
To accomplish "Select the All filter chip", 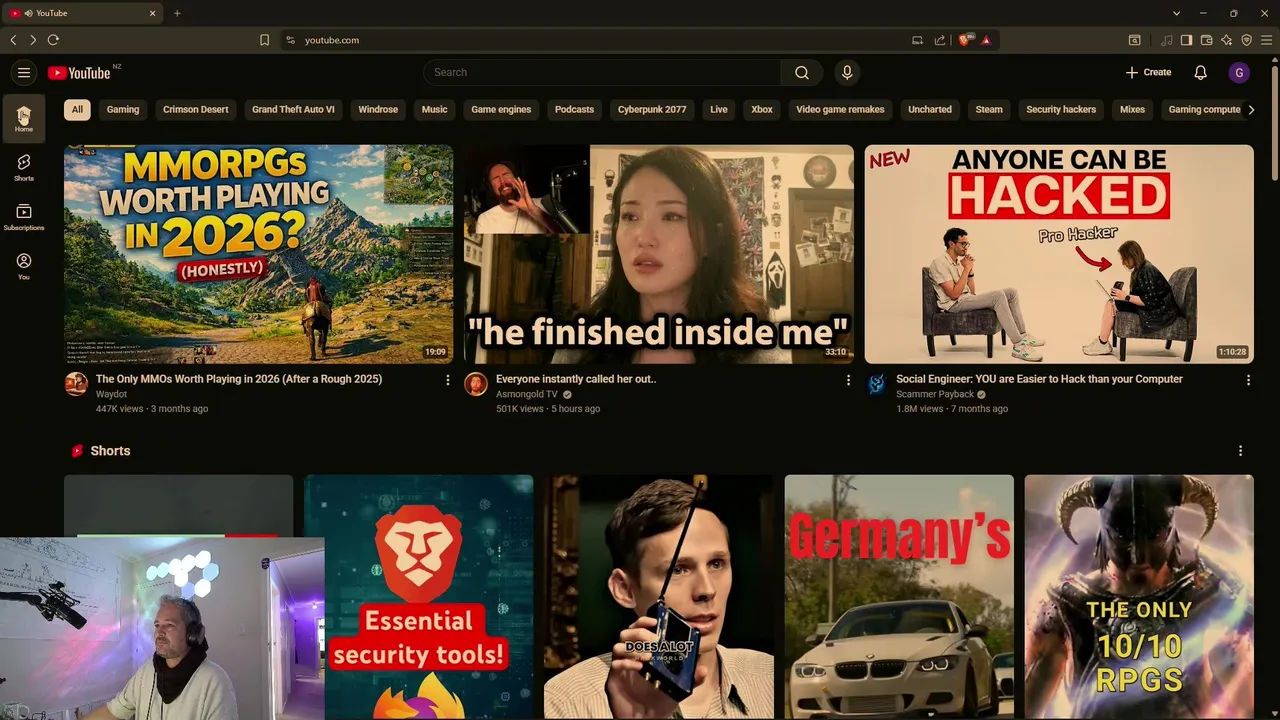I will (77, 109).
